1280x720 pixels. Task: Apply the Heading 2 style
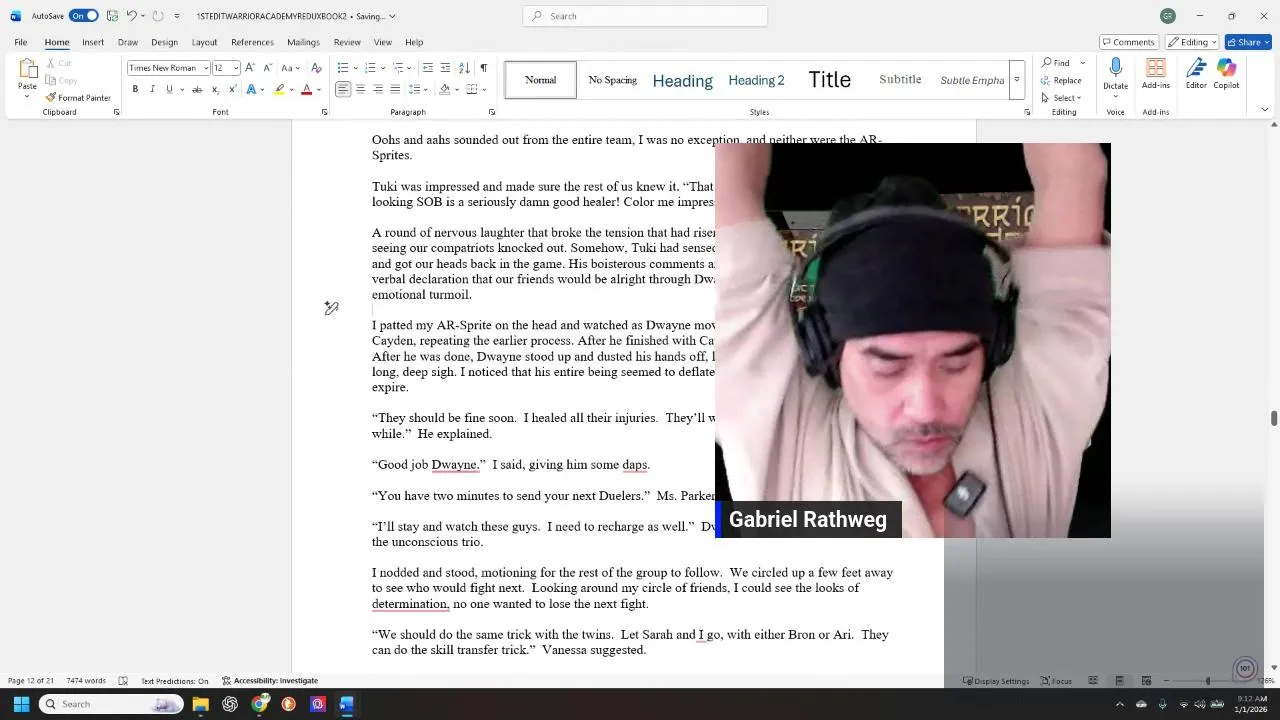(756, 80)
